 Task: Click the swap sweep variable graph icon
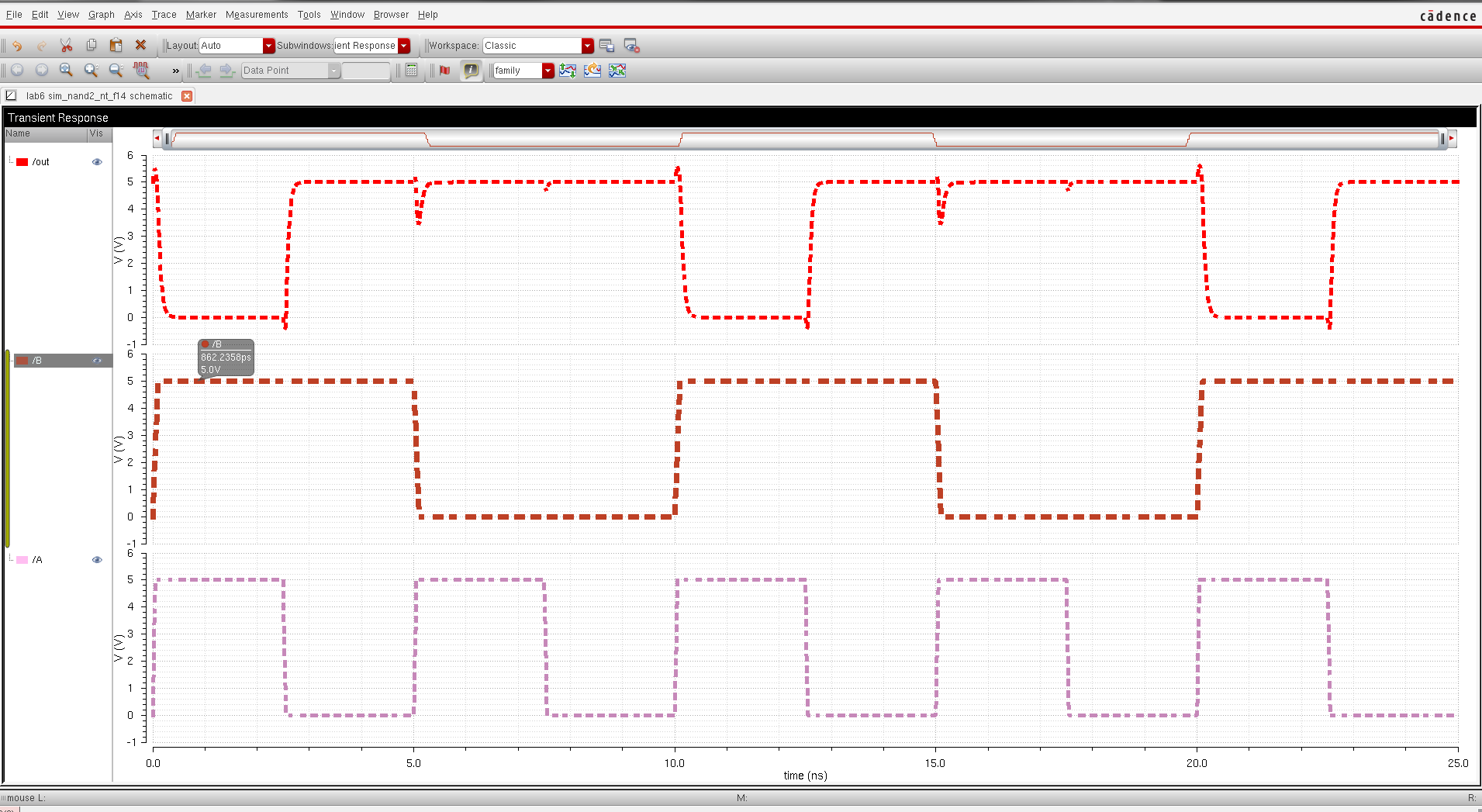click(x=568, y=71)
